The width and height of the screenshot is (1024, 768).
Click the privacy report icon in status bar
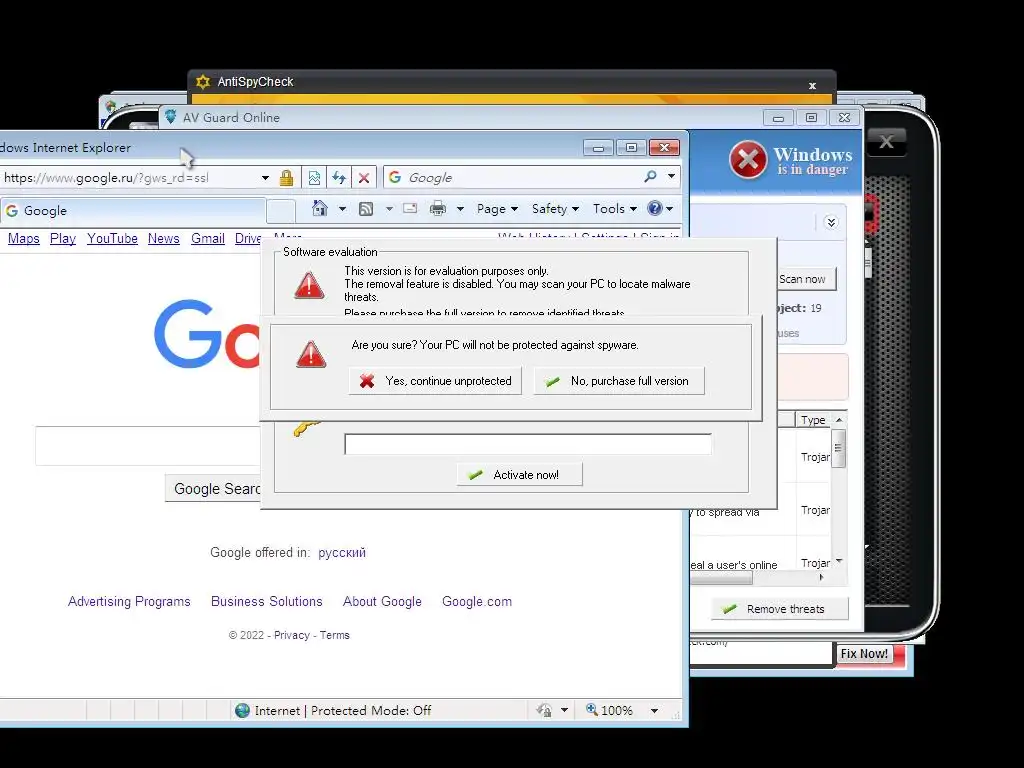[543, 711]
